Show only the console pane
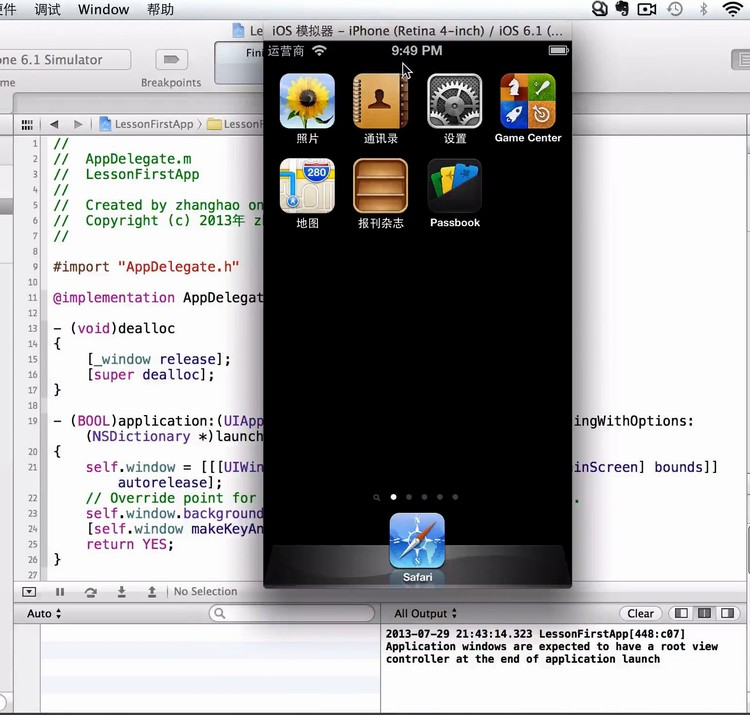 click(728, 613)
